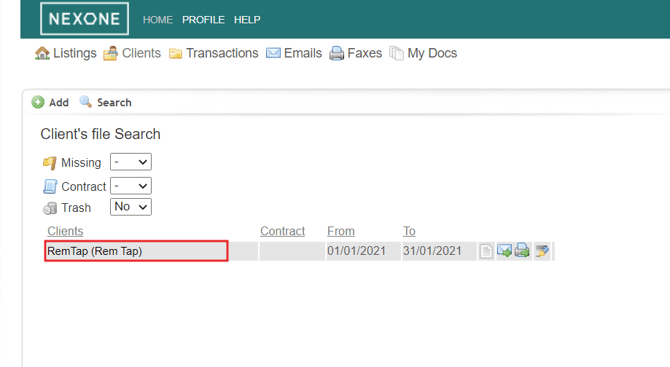This screenshot has width=670, height=367.
Task: Click the Contract scroll icon
Action: (x=50, y=186)
